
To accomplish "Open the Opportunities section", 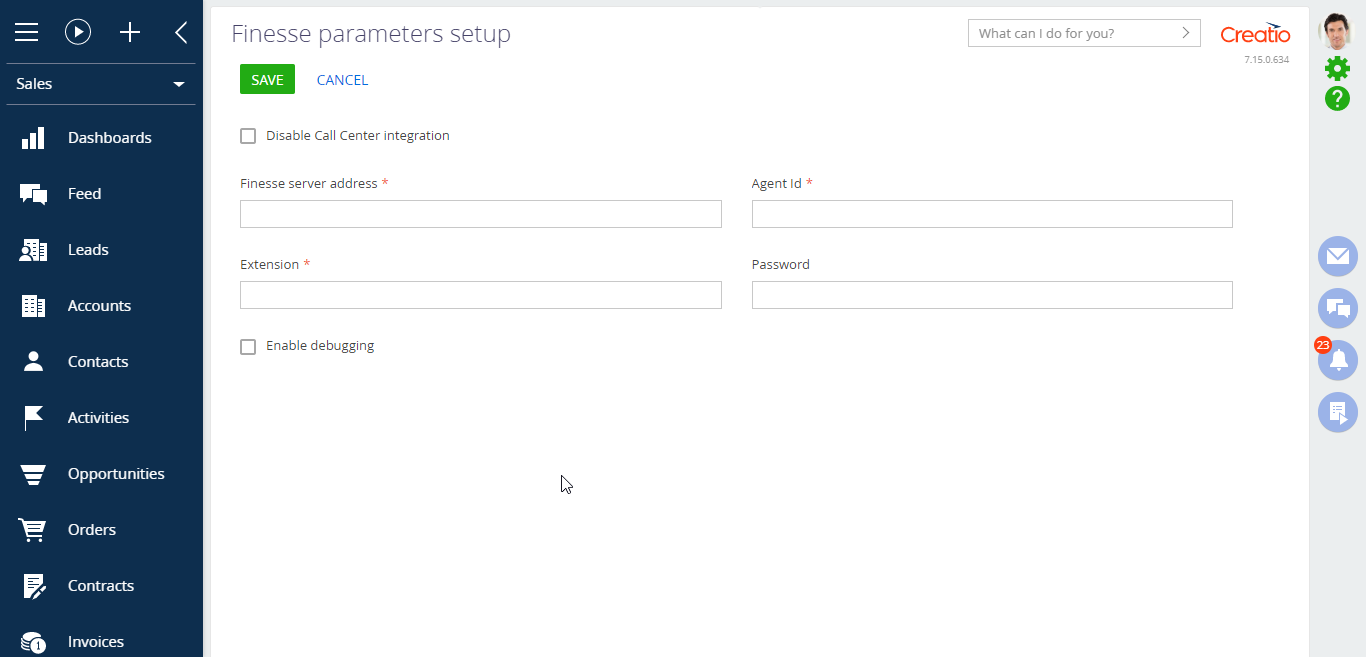I will 117,473.
